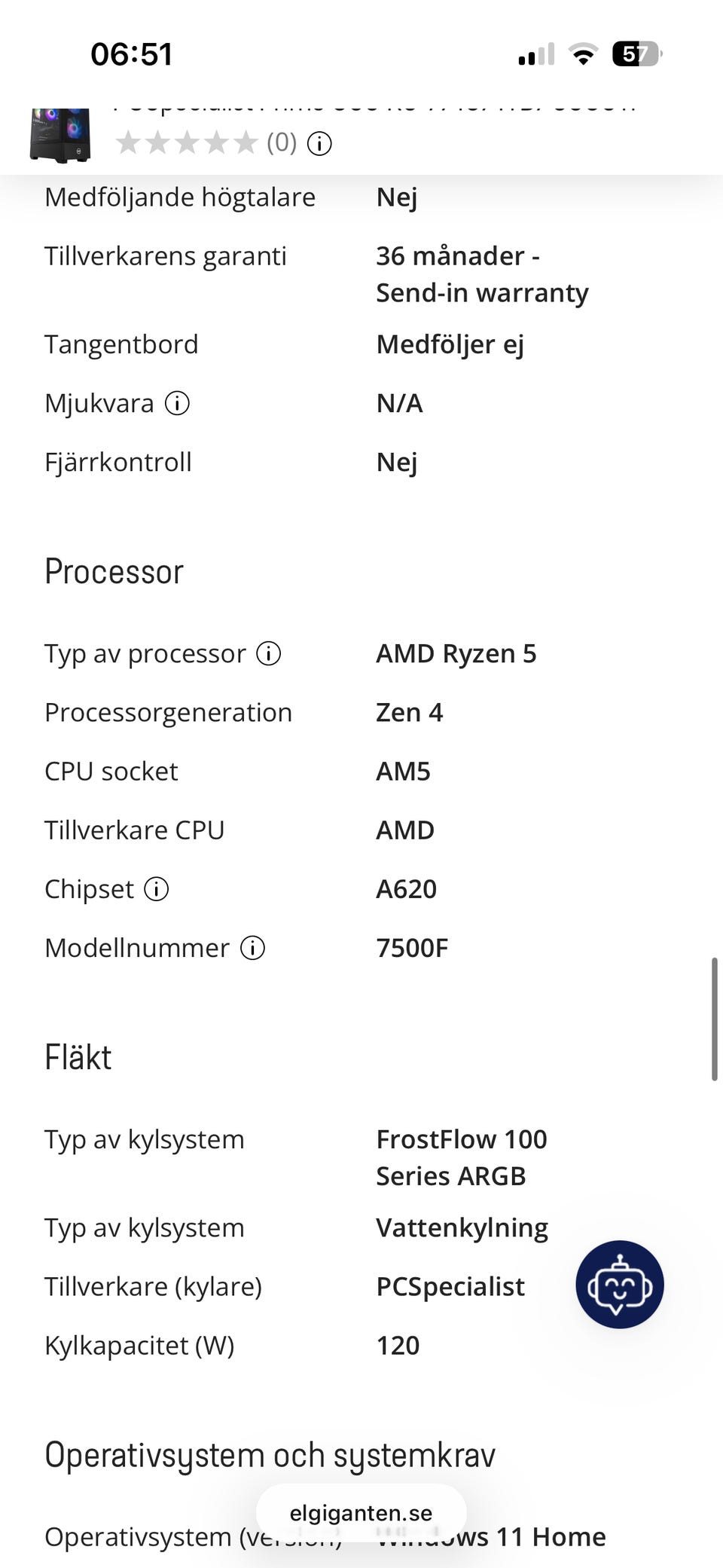Tap the 06:51 clock in status bar
The image size is (723, 1568).
pyautogui.click(x=132, y=54)
